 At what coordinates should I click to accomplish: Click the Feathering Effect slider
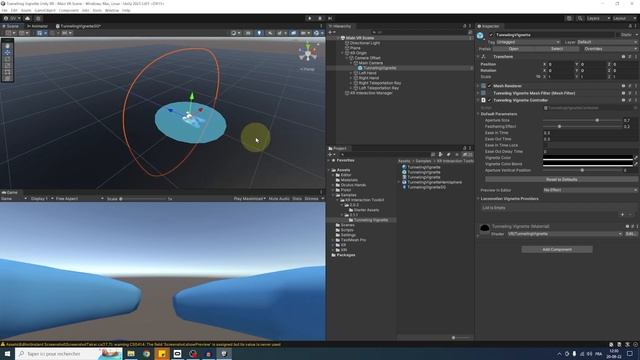coord(582,127)
